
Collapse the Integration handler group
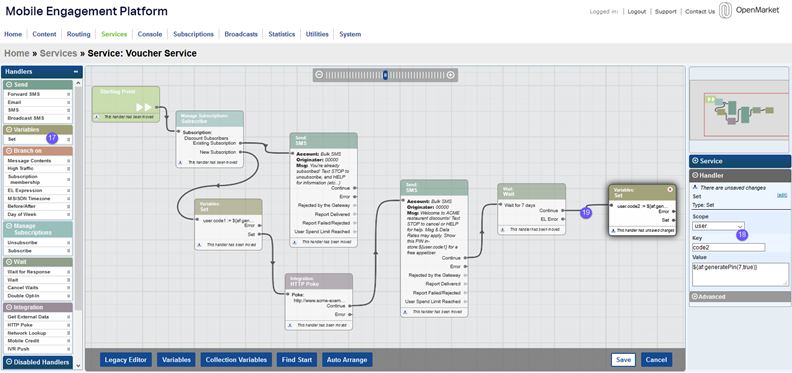10,307
